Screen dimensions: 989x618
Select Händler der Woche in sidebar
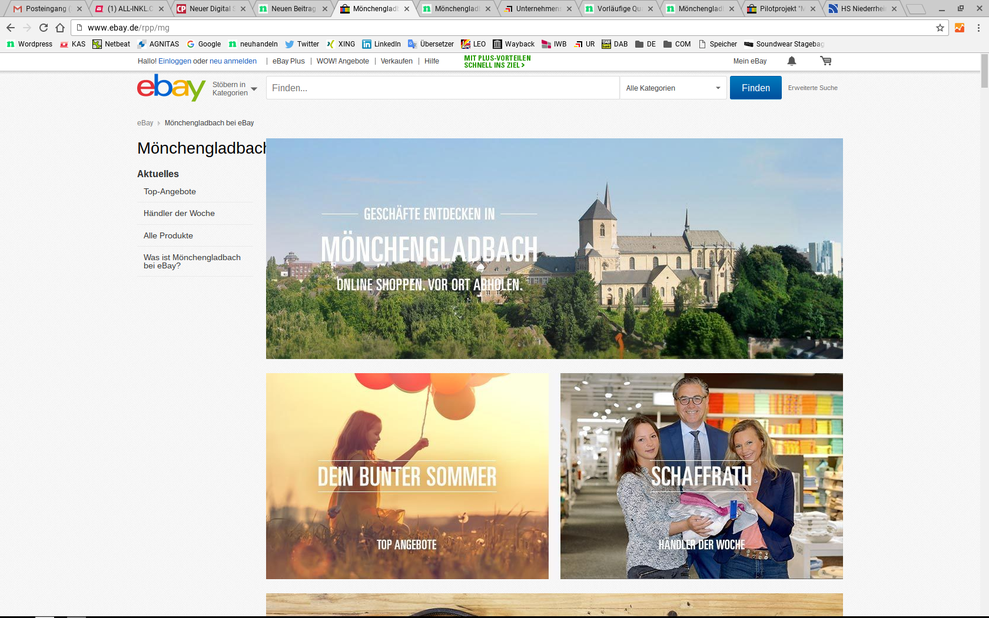179,213
